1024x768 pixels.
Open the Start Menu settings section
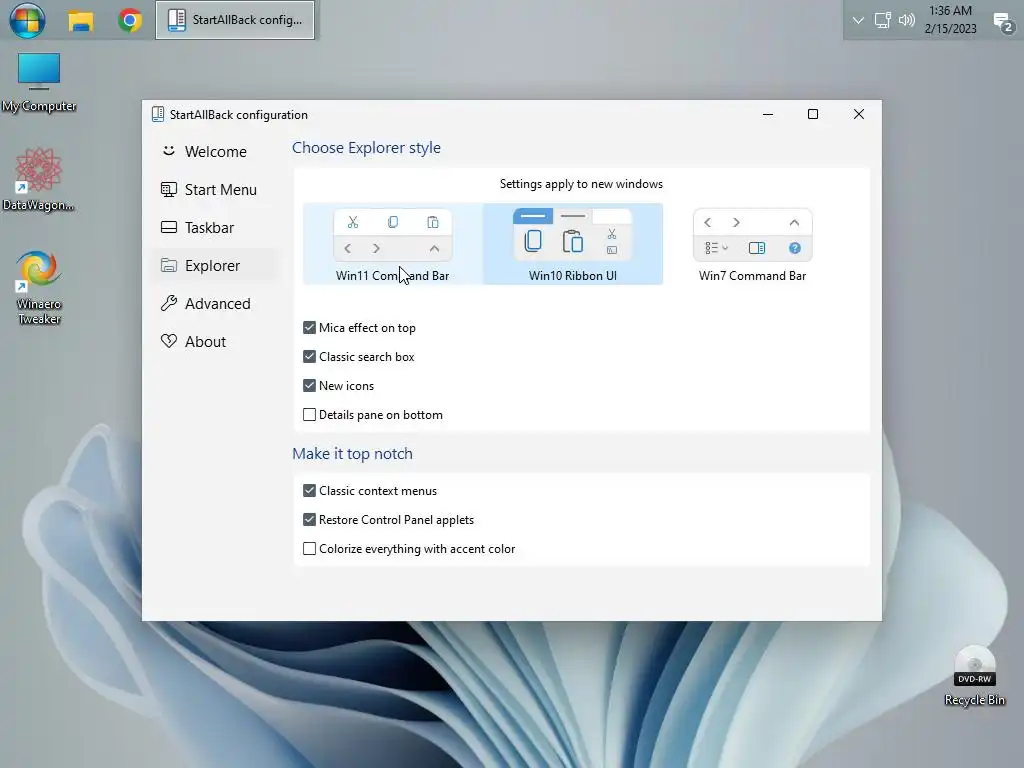215,189
